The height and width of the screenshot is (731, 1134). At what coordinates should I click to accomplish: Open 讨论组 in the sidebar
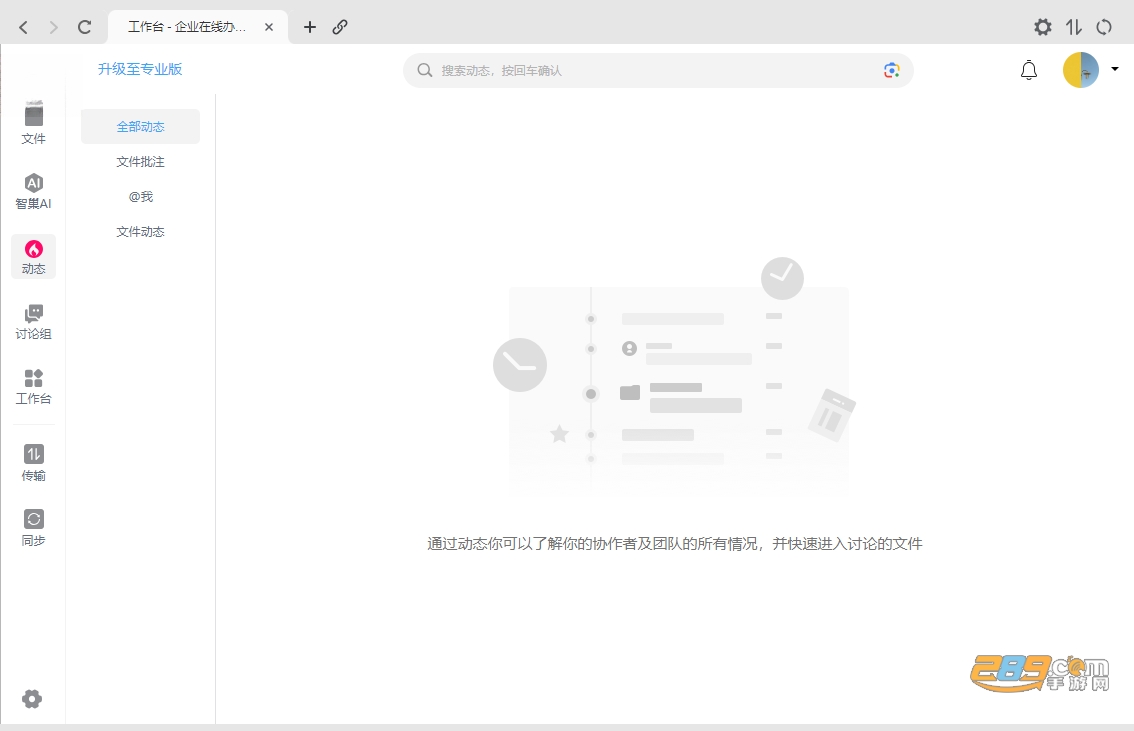pos(33,322)
